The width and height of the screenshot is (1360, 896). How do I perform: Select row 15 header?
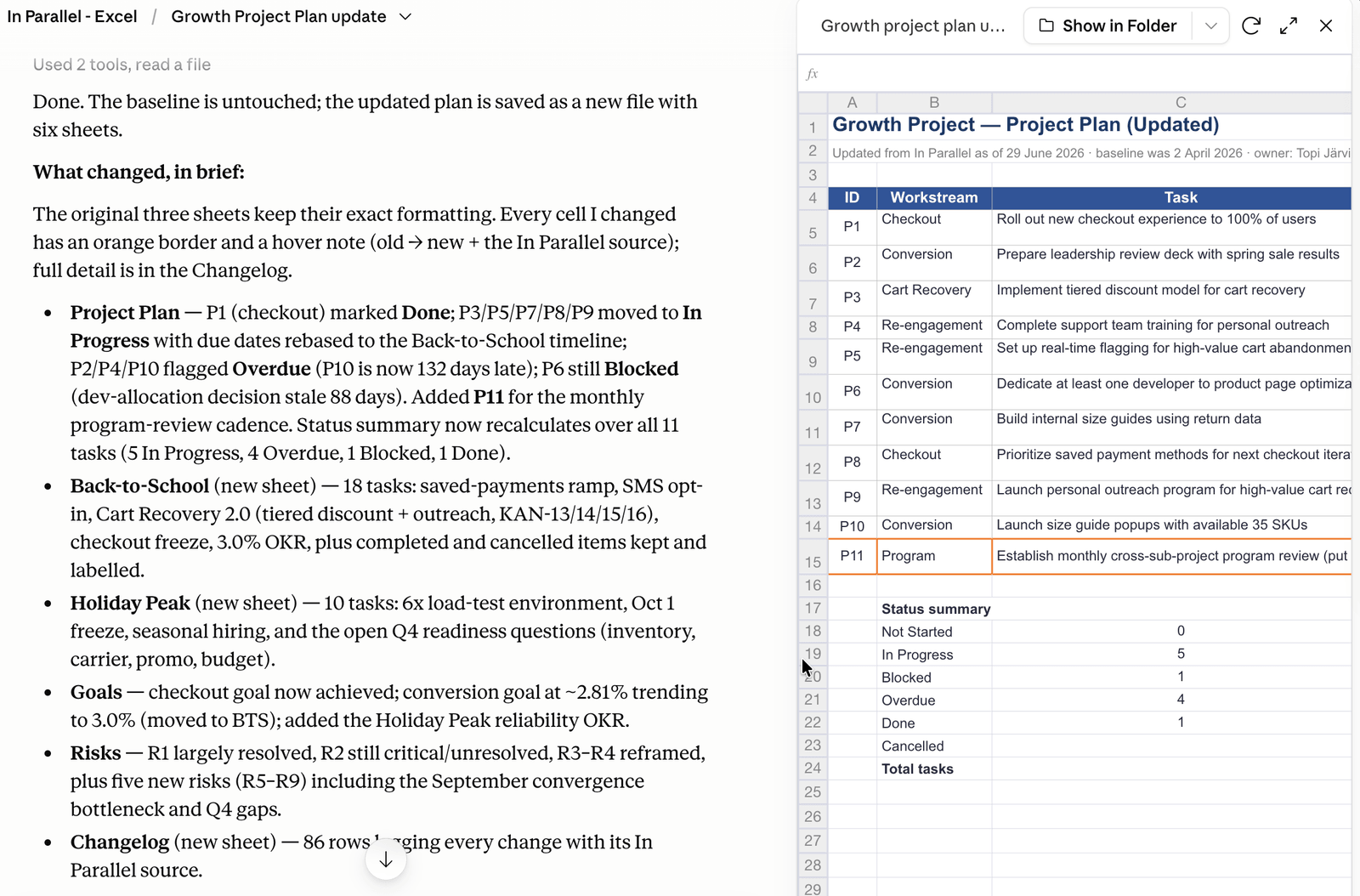click(813, 556)
